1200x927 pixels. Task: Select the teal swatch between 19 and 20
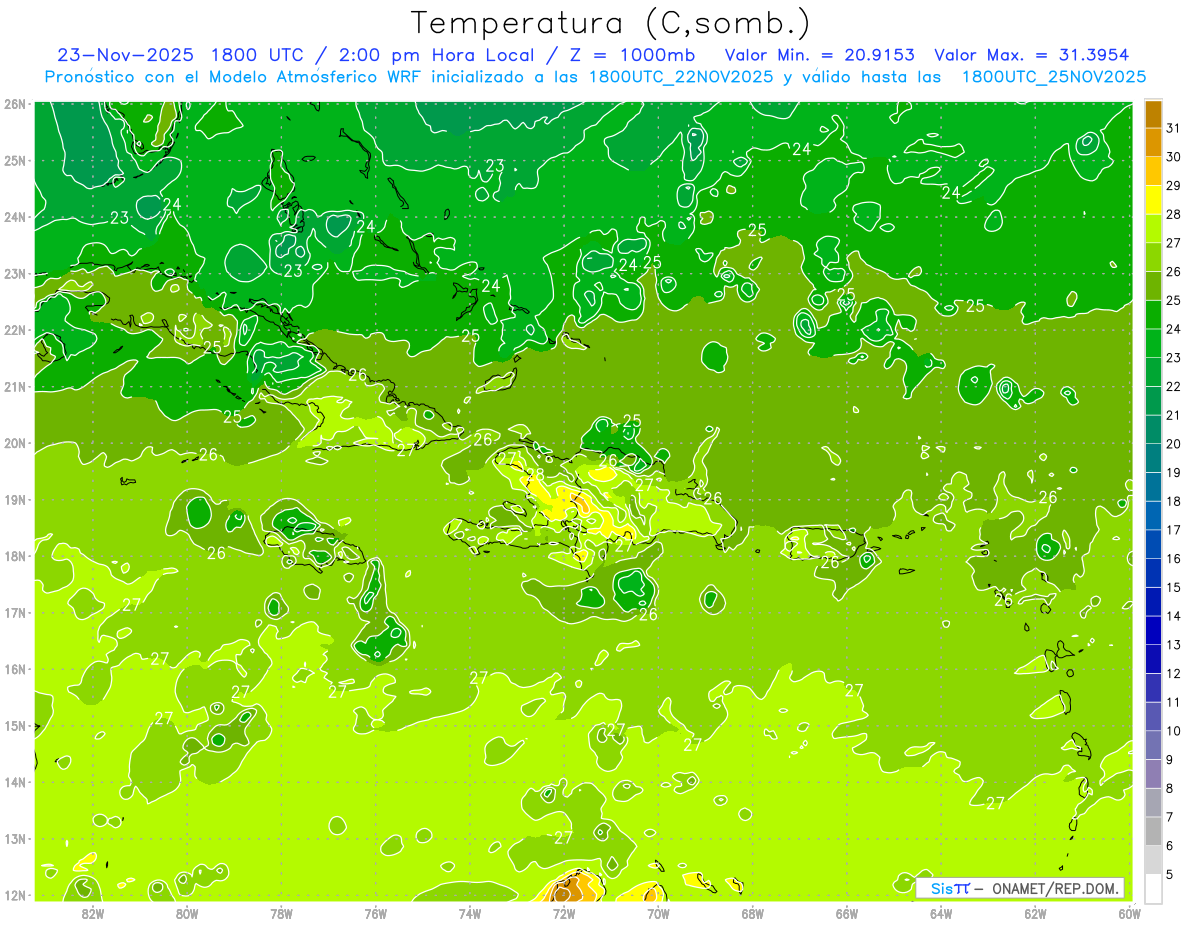[1153, 458]
